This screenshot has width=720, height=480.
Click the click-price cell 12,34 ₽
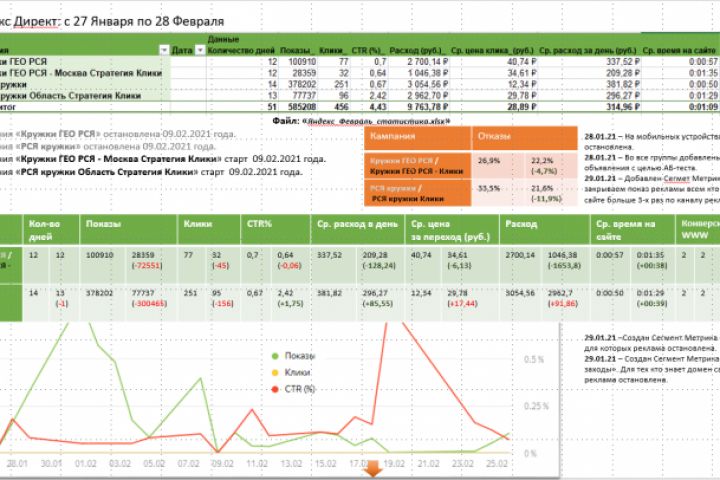522,85
